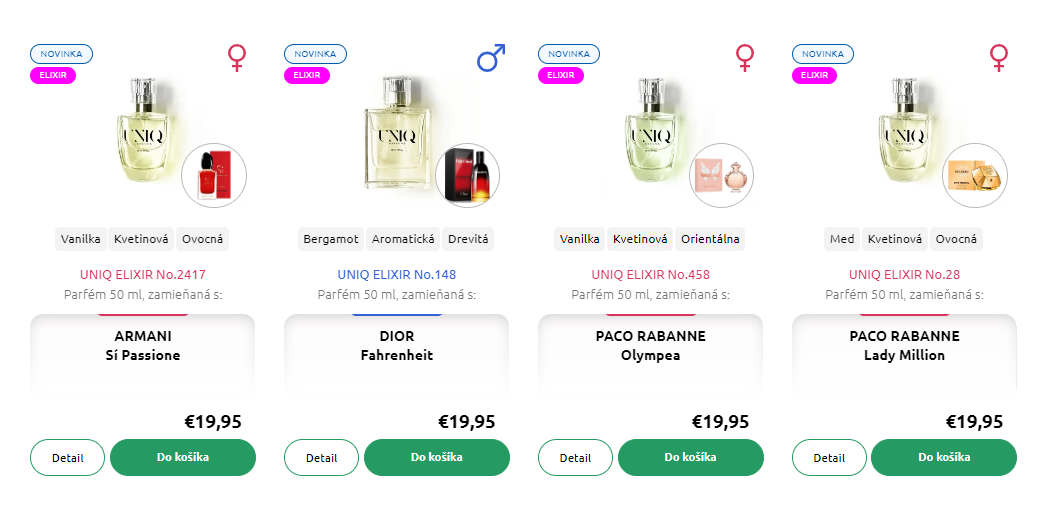This screenshot has height=511, width=1047.
Task: Open the Dior Fahrenheit round thumbnail
Action: (467, 176)
